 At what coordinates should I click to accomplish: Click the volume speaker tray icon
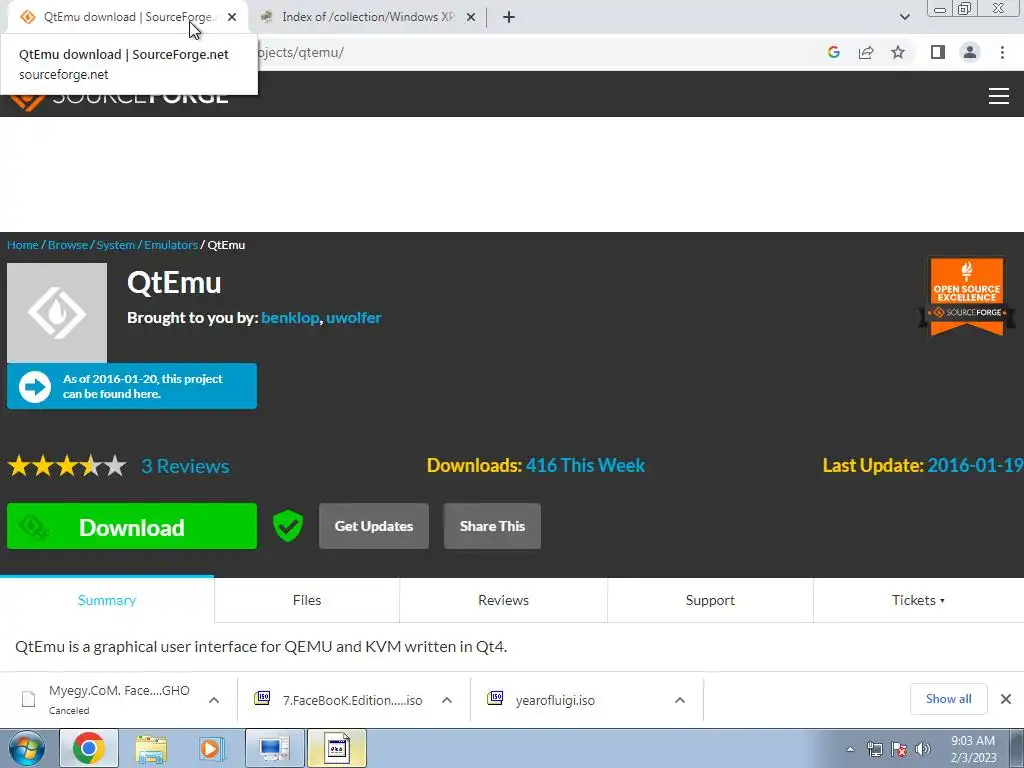(923, 749)
